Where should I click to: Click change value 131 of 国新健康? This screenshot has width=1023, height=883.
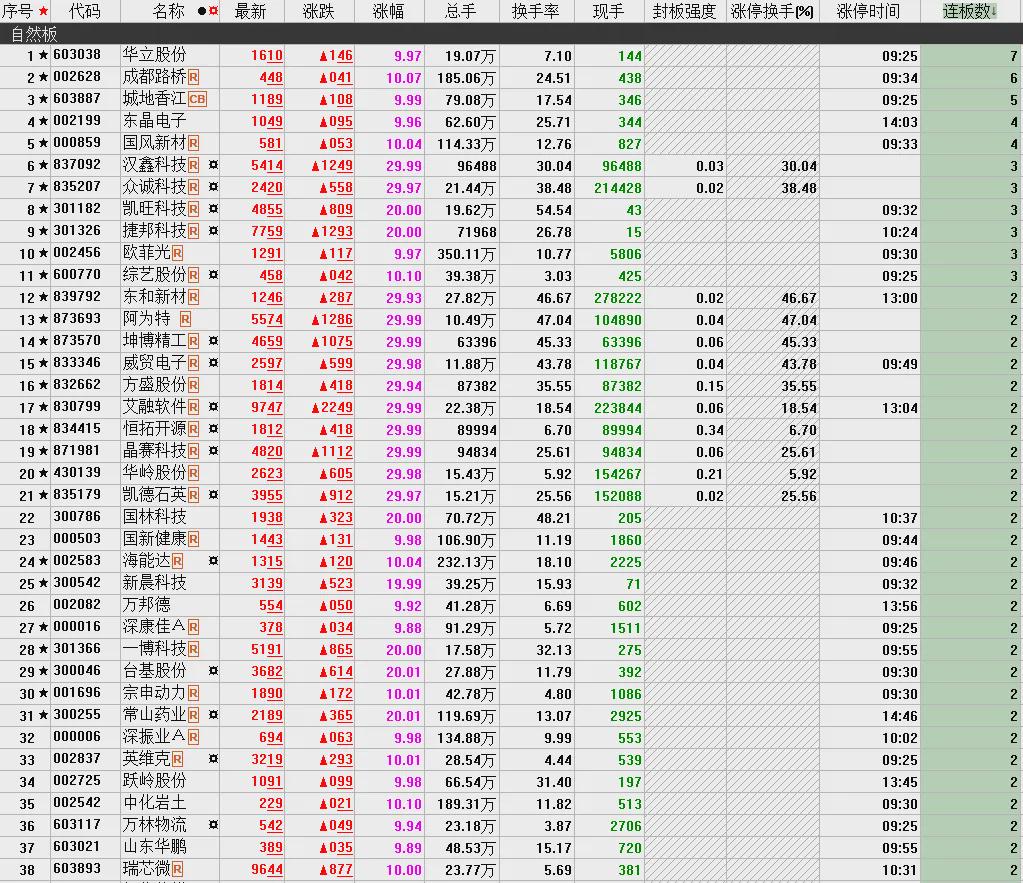pyautogui.click(x=336, y=540)
